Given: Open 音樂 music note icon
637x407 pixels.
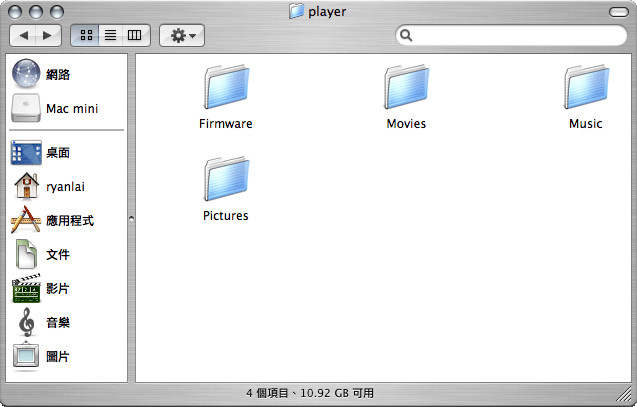Looking at the screenshot, I should click(27, 322).
